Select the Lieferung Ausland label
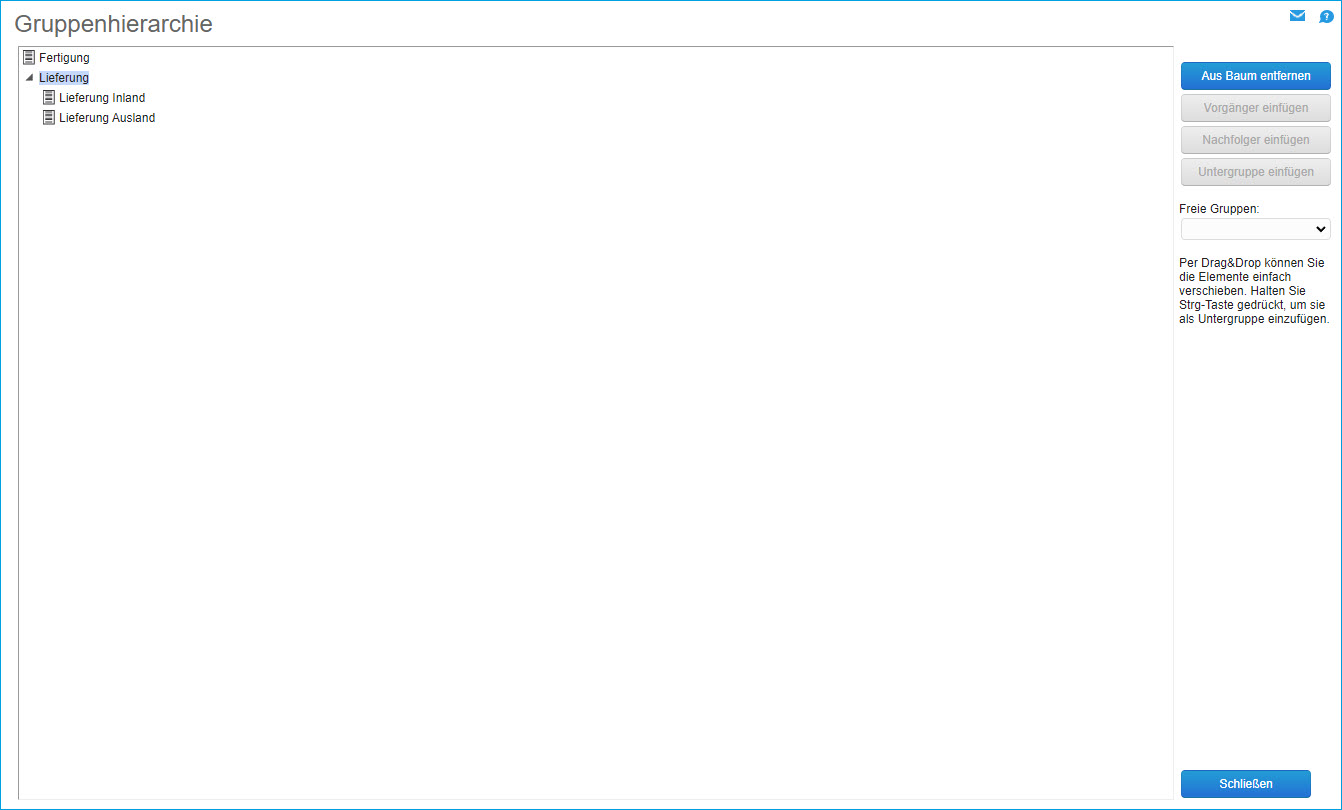The height and width of the screenshot is (810, 1342). point(107,118)
